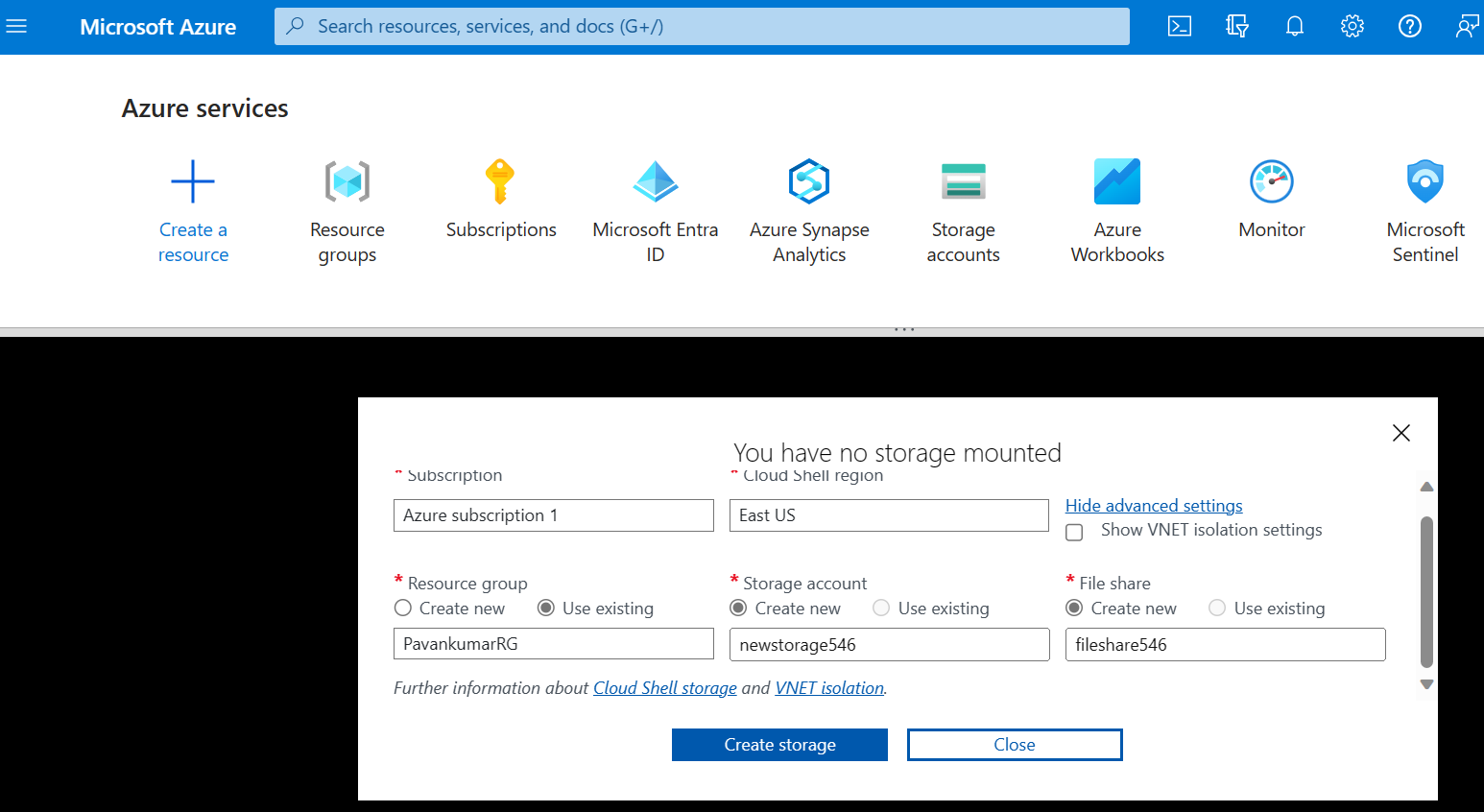Open Azure Synapse Analytics icon
1484x812 pixels.
[809, 181]
